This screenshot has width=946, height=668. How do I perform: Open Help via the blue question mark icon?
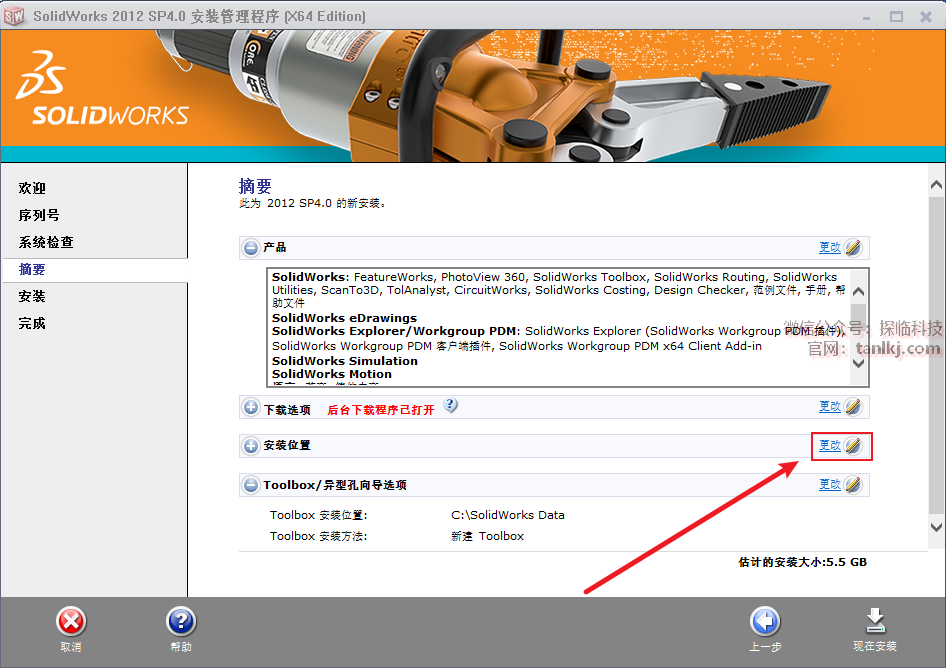click(x=181, y=622)
